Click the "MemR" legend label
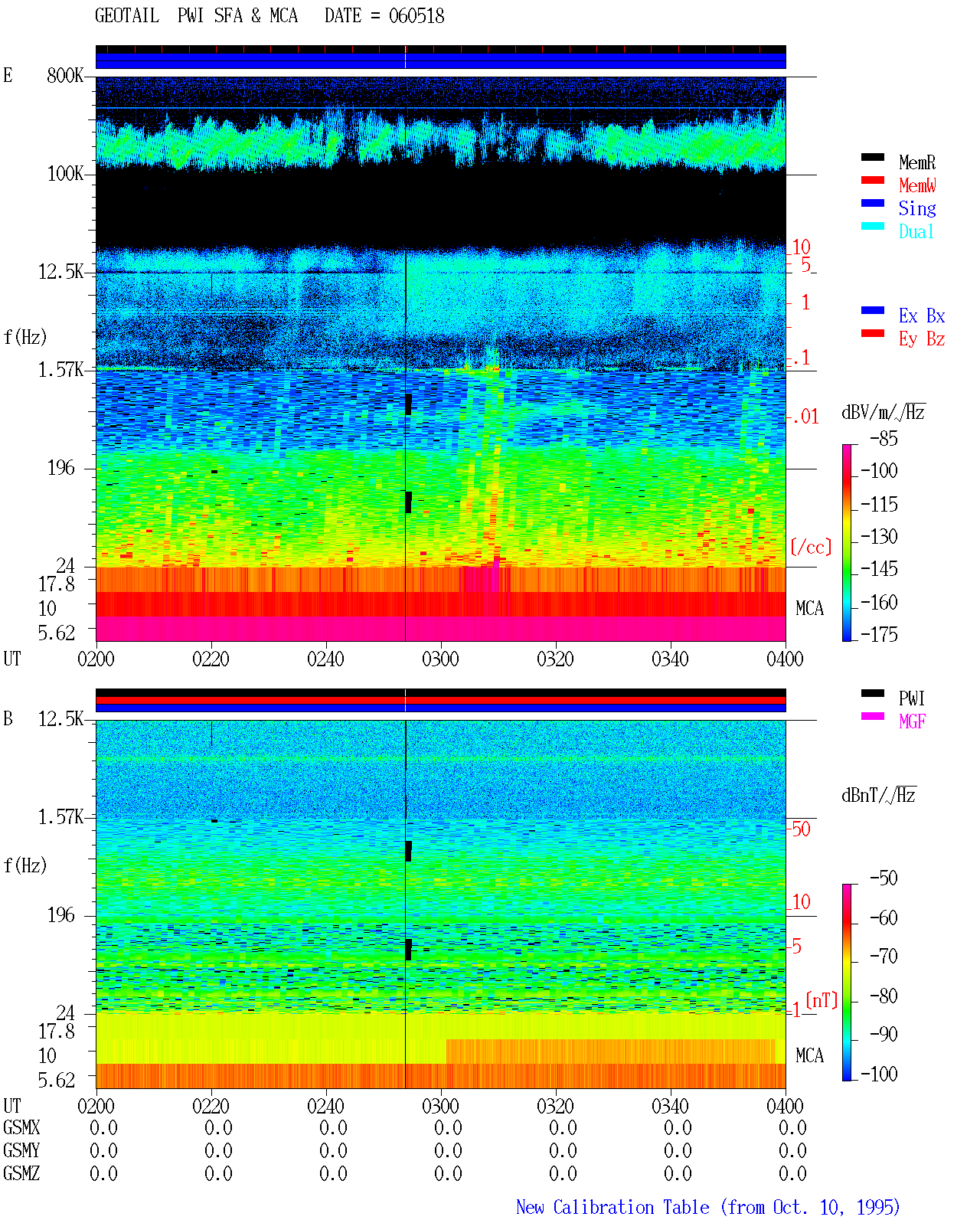The image size is (980, 1220). (917, 162)
